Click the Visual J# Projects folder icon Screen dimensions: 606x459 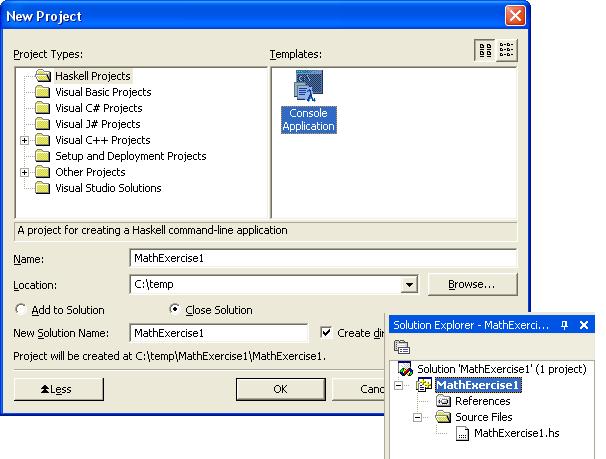[43, 124]
